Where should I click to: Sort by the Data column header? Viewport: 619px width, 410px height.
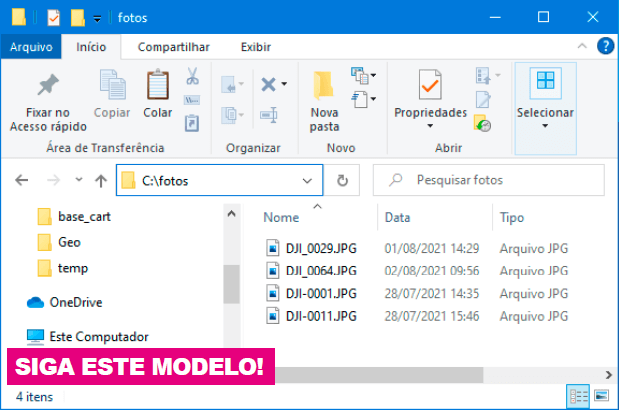point(398,217)
